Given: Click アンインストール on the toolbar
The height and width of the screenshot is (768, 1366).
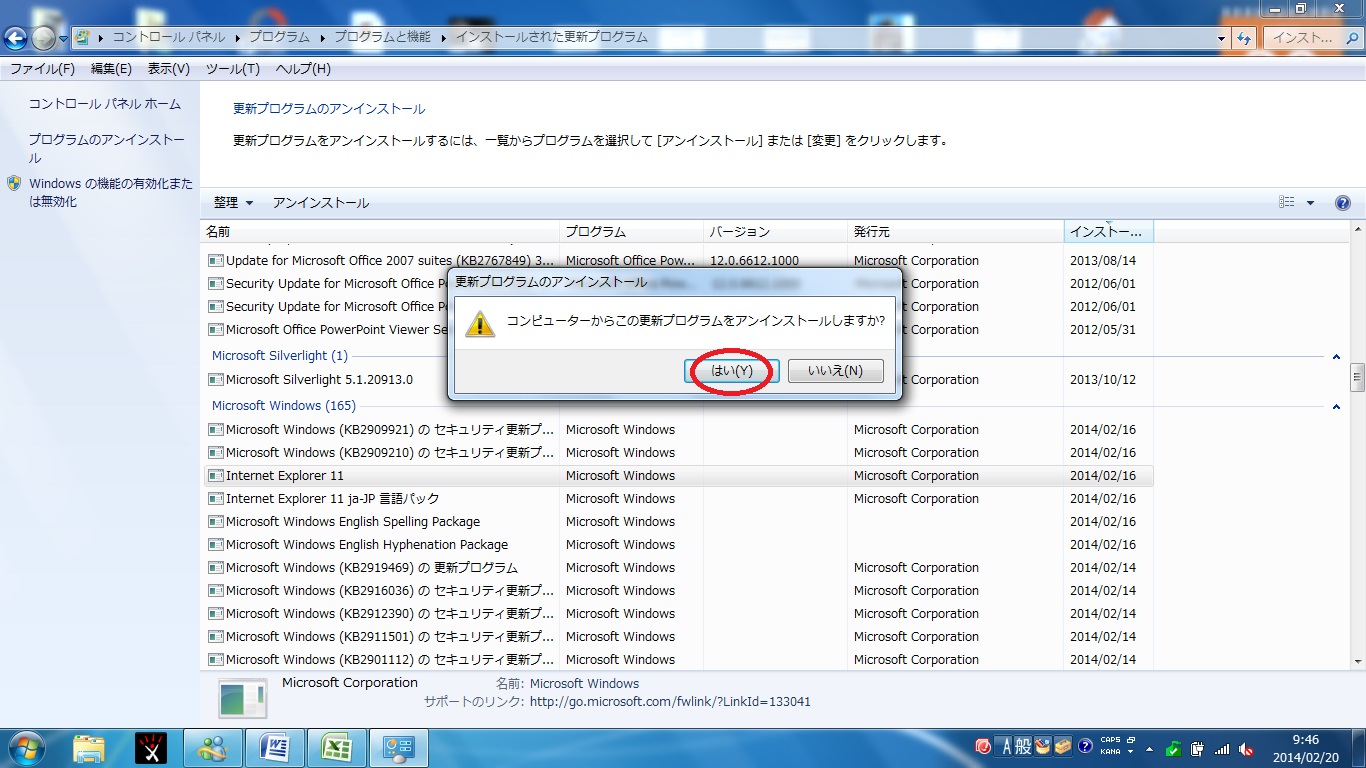Looking at the screenshot, I should (x=321, y=203).
